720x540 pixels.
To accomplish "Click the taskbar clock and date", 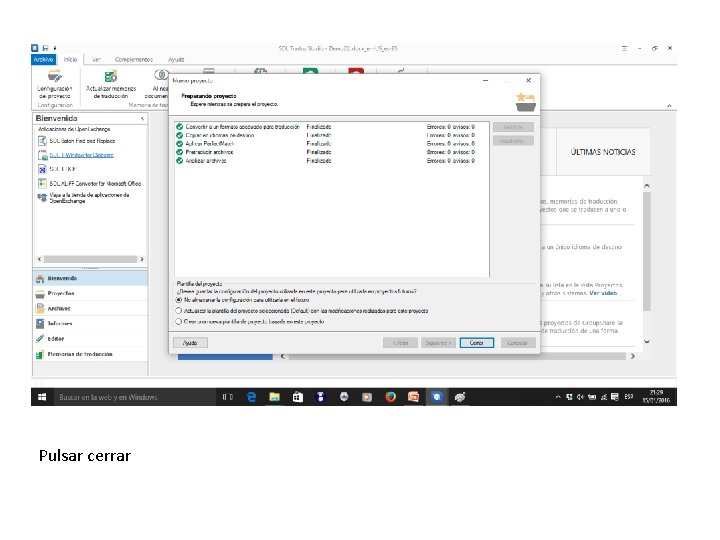I will coord(656,397).
